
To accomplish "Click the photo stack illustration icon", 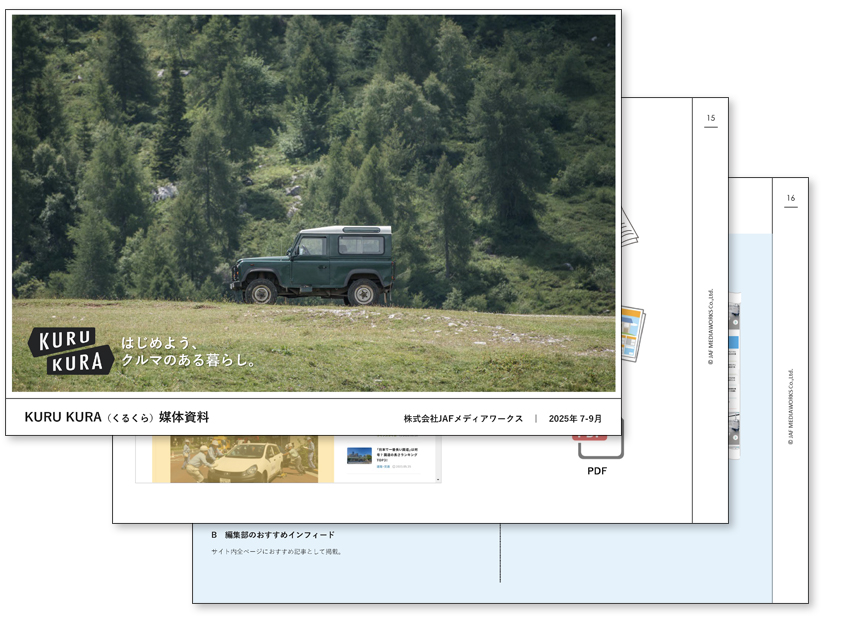I will [x=633, y=333].
